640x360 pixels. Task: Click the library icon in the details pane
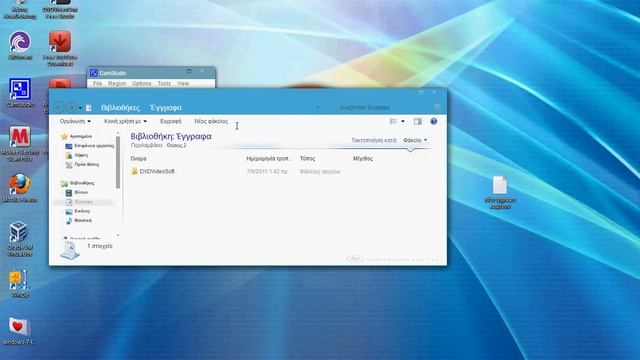pos(69,250)
